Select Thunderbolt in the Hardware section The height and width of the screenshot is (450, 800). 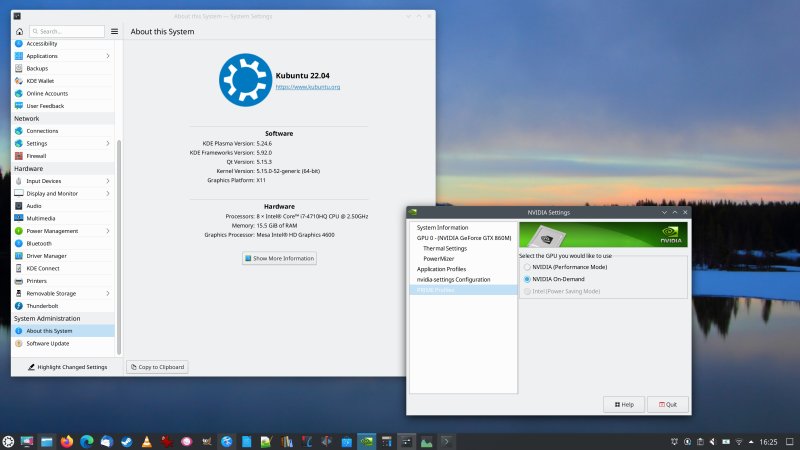[42, 306]
